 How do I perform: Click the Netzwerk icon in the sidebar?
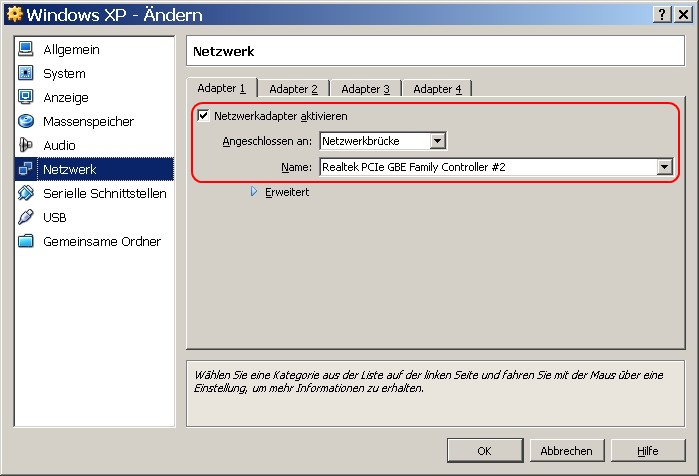[x=26, y=169]
